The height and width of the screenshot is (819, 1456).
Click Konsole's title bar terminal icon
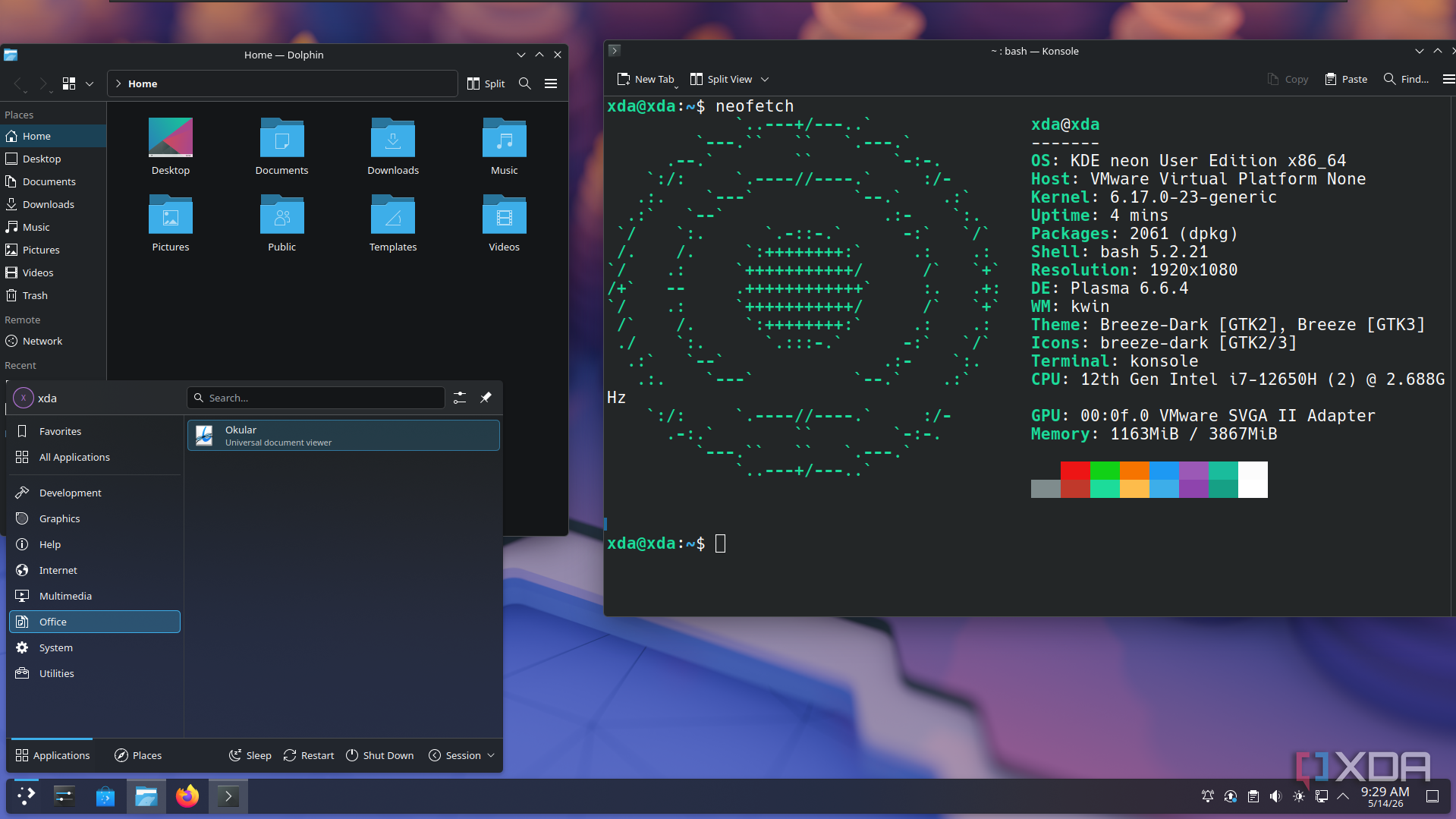615,51
